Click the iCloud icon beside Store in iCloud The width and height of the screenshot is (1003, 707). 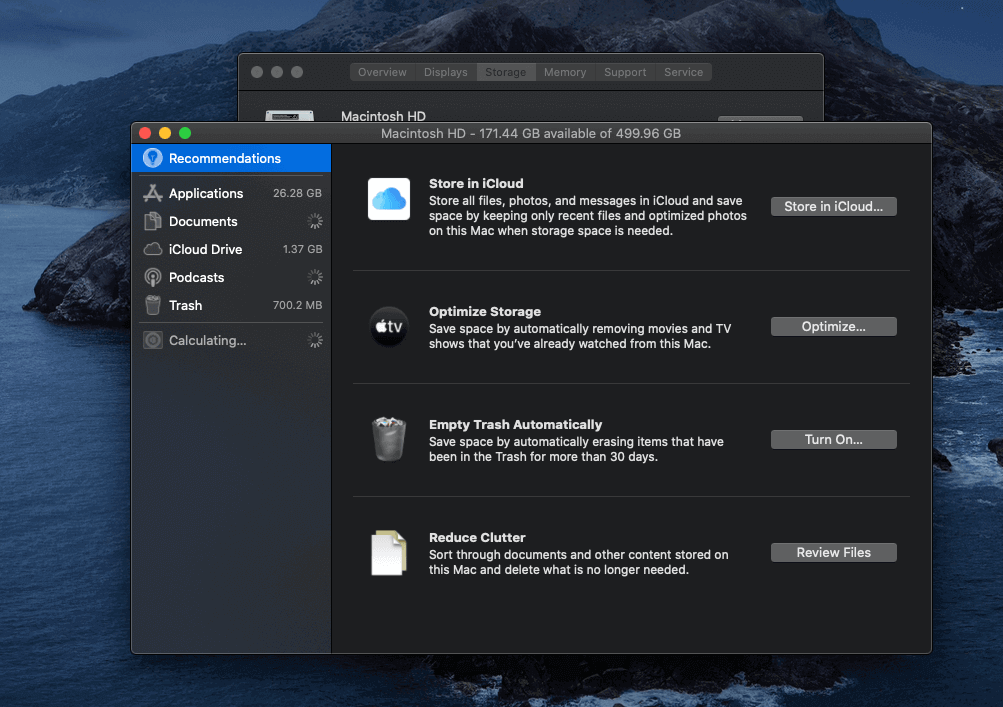(x=389, y=199)
